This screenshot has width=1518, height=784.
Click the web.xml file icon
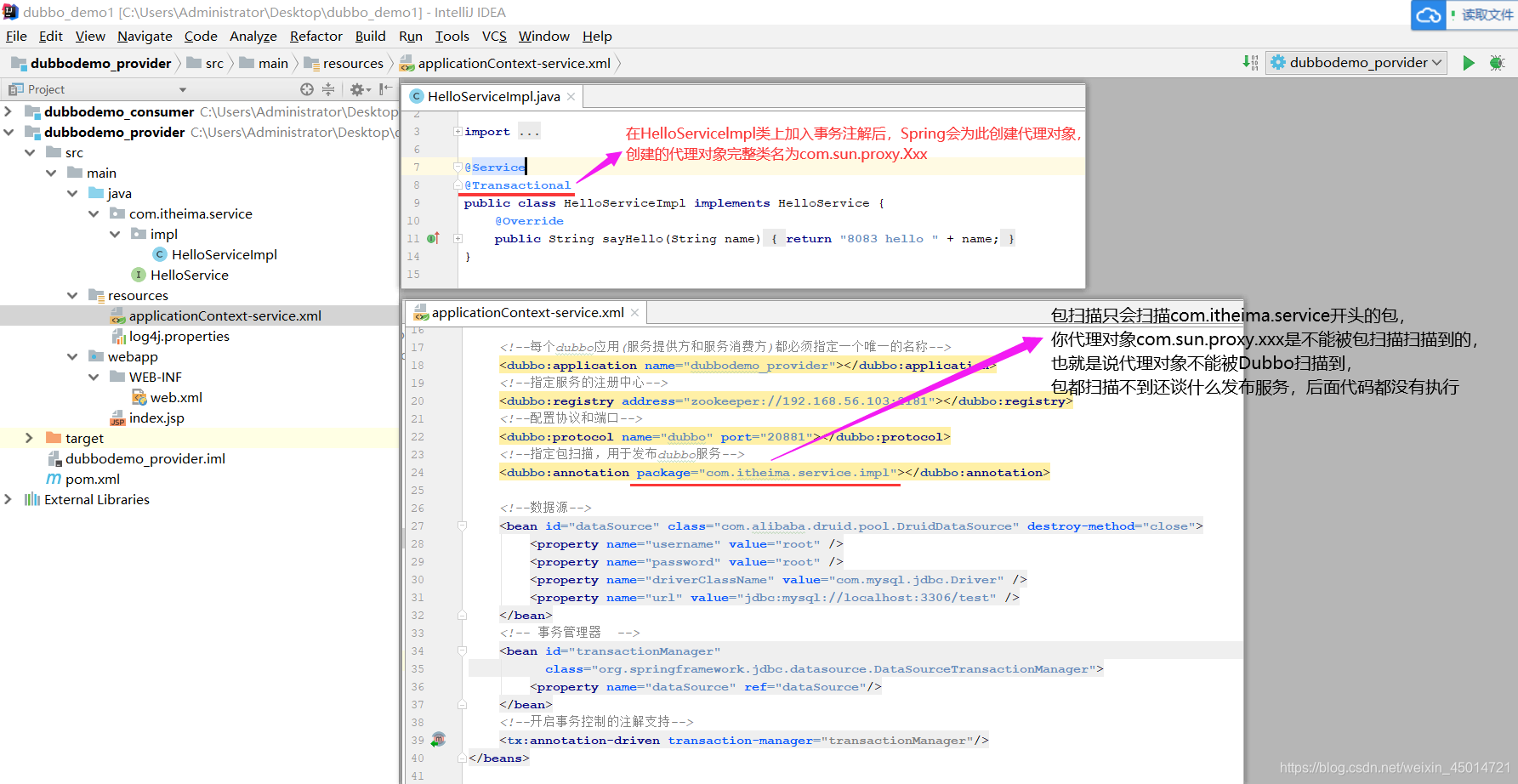tap(139, 397)
